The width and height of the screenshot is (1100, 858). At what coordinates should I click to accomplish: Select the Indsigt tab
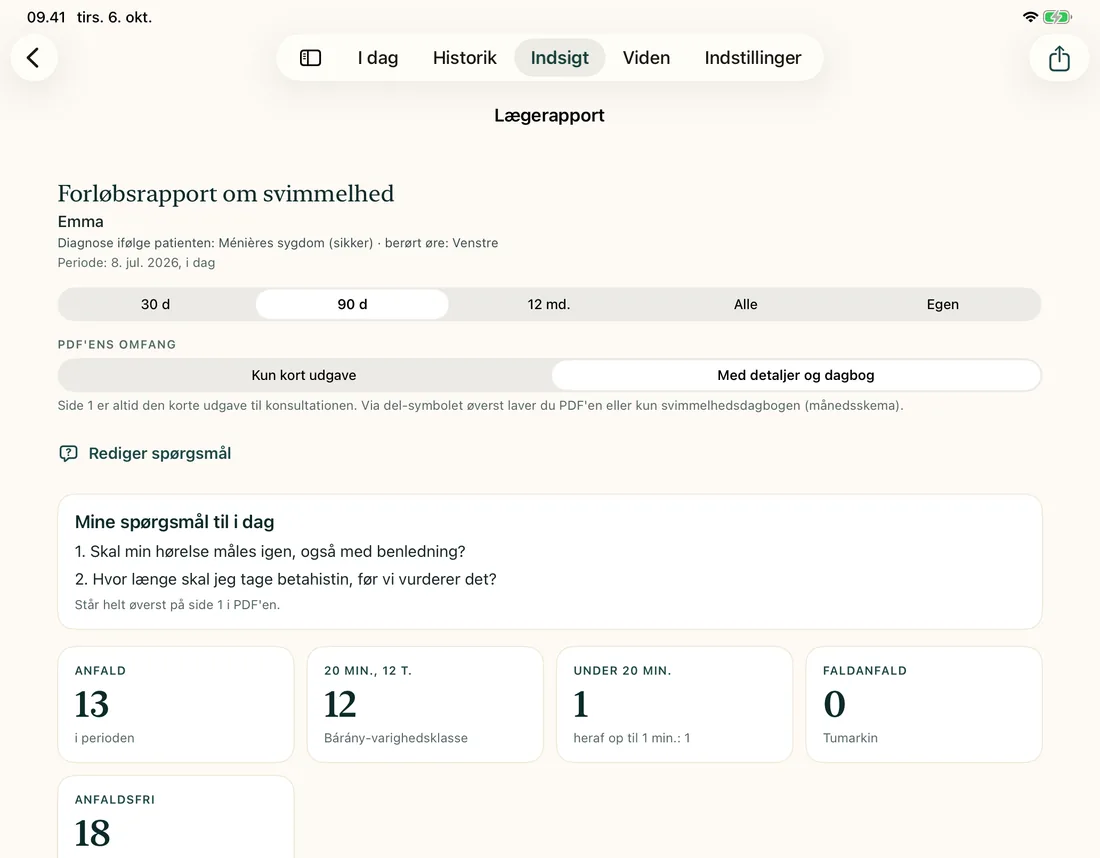pyautogui.click(x=559, y=58)
